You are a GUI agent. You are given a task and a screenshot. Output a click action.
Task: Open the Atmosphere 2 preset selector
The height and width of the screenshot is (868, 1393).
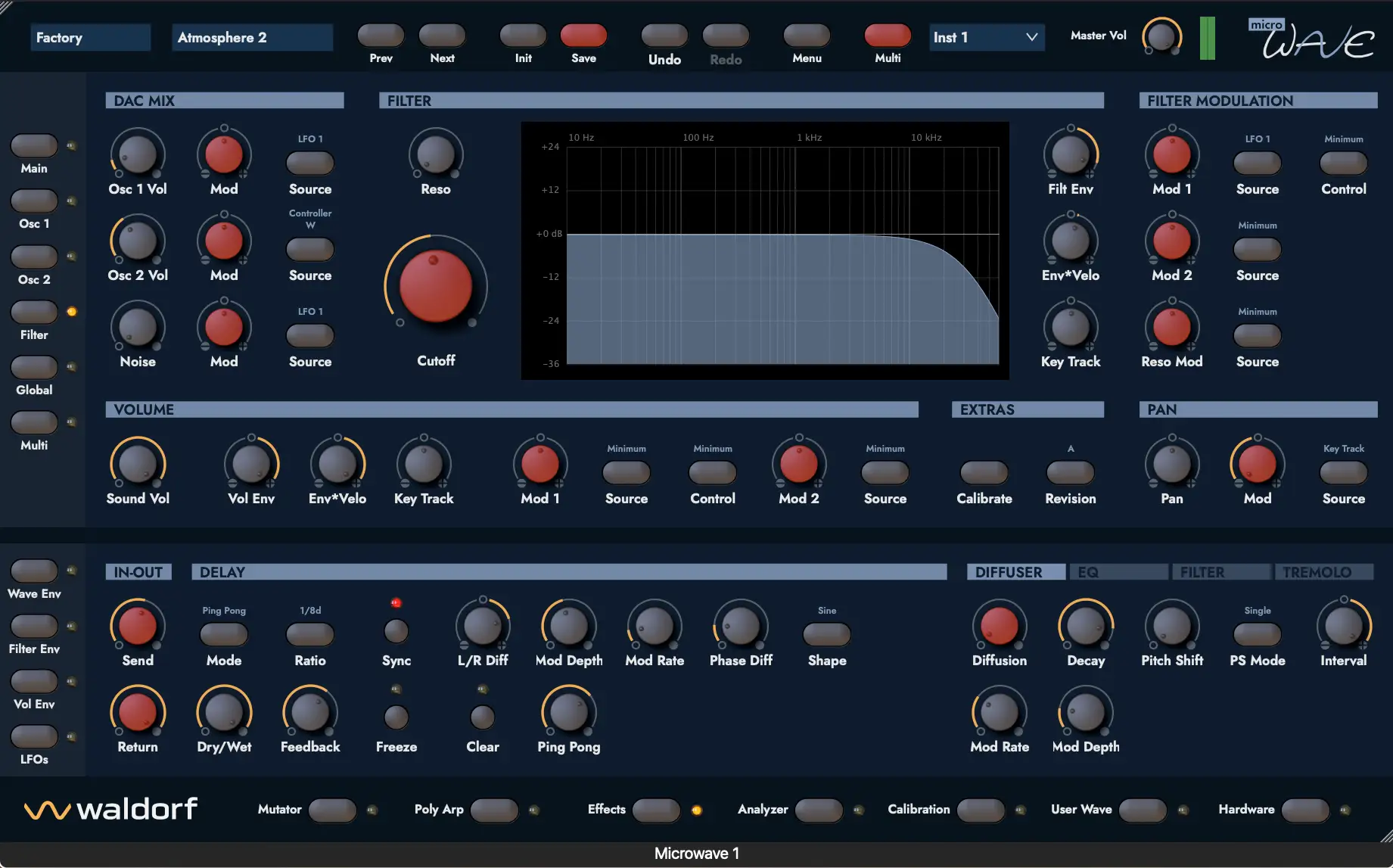[x=252, y=37]
